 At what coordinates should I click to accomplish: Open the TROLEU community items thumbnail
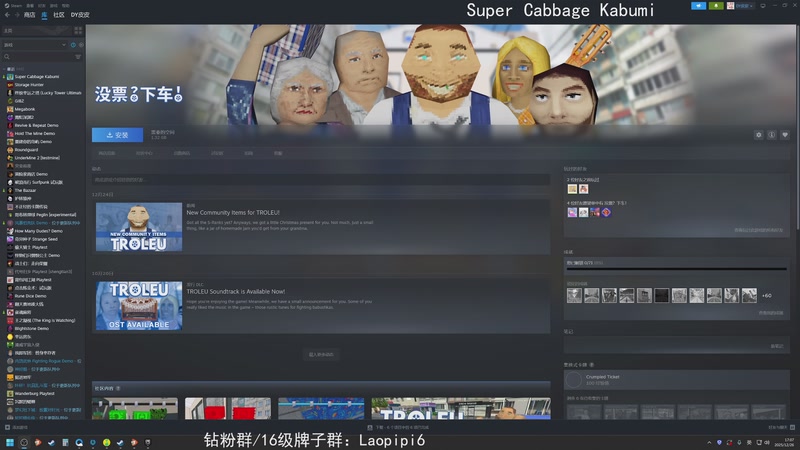(139, 227)
